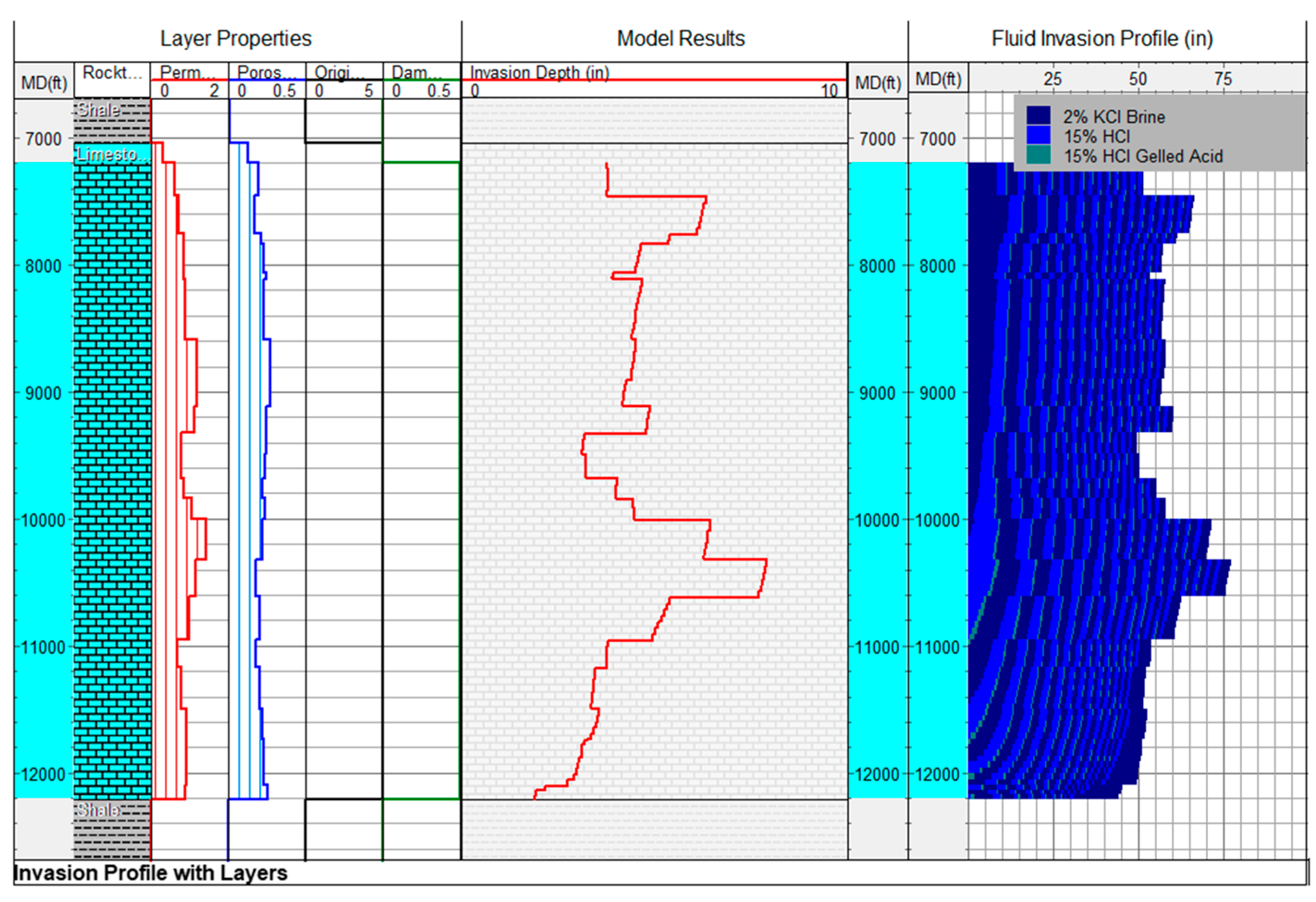The height and width of the screenshot is (902, 1316).
Task: Click the Invasion Depth (in) track header
Action: (539, 73)
